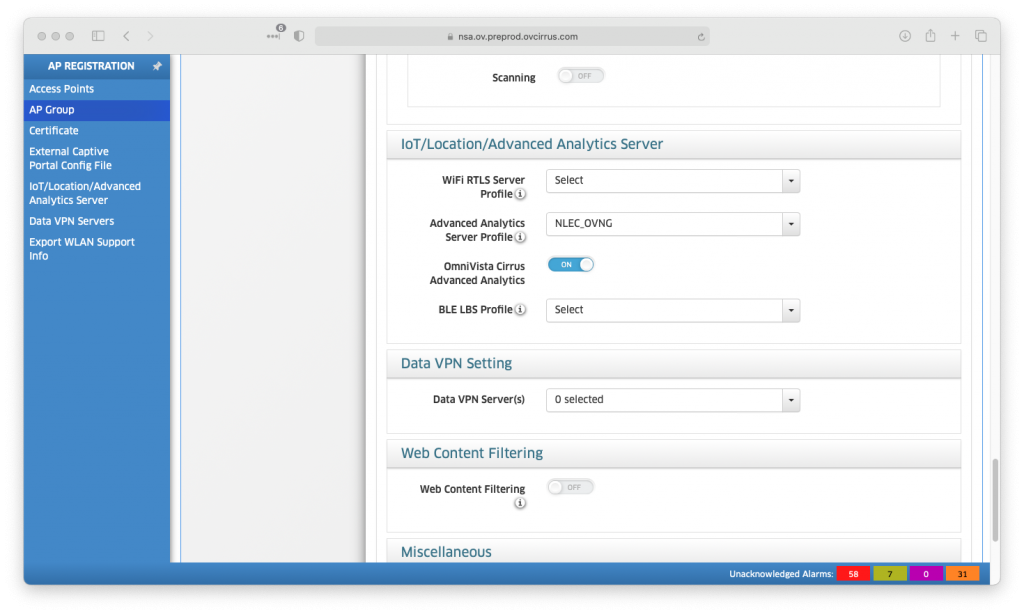Enable the Scanning toggle

[581, 76]
